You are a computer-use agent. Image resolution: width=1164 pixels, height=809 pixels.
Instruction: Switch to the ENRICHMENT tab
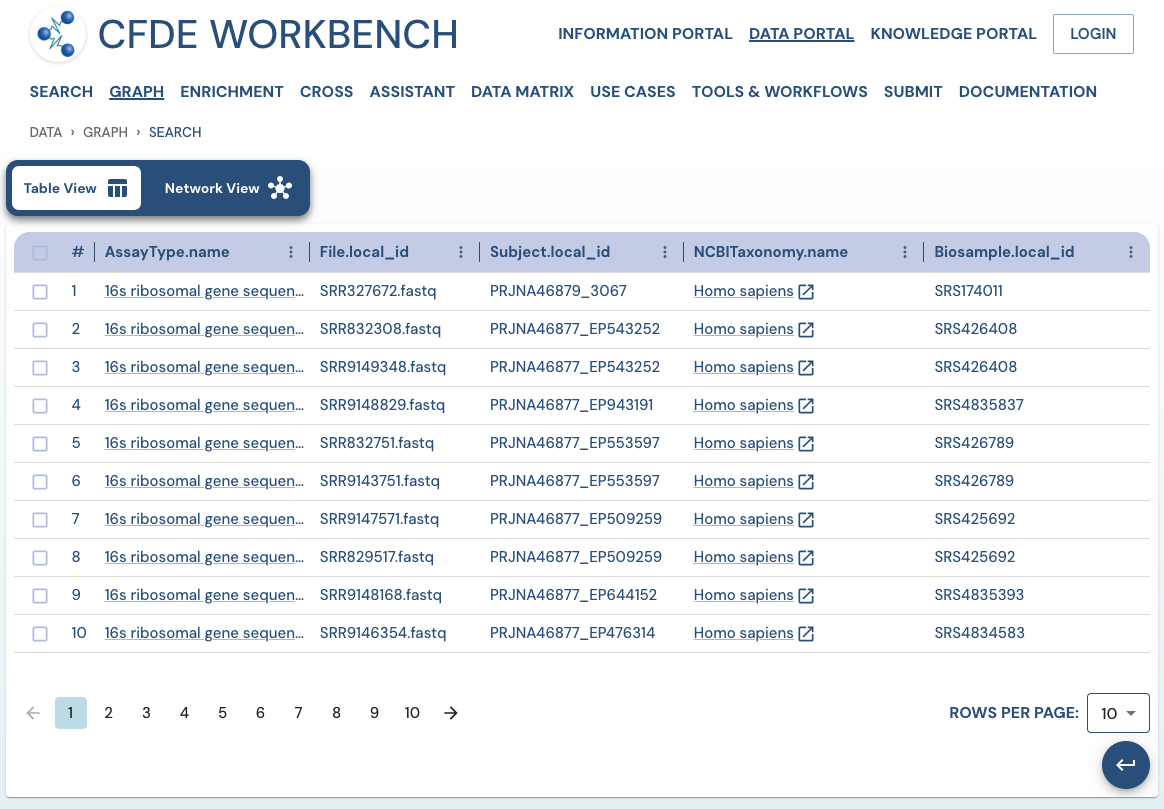pyautogui.click(x=231, y=91)
